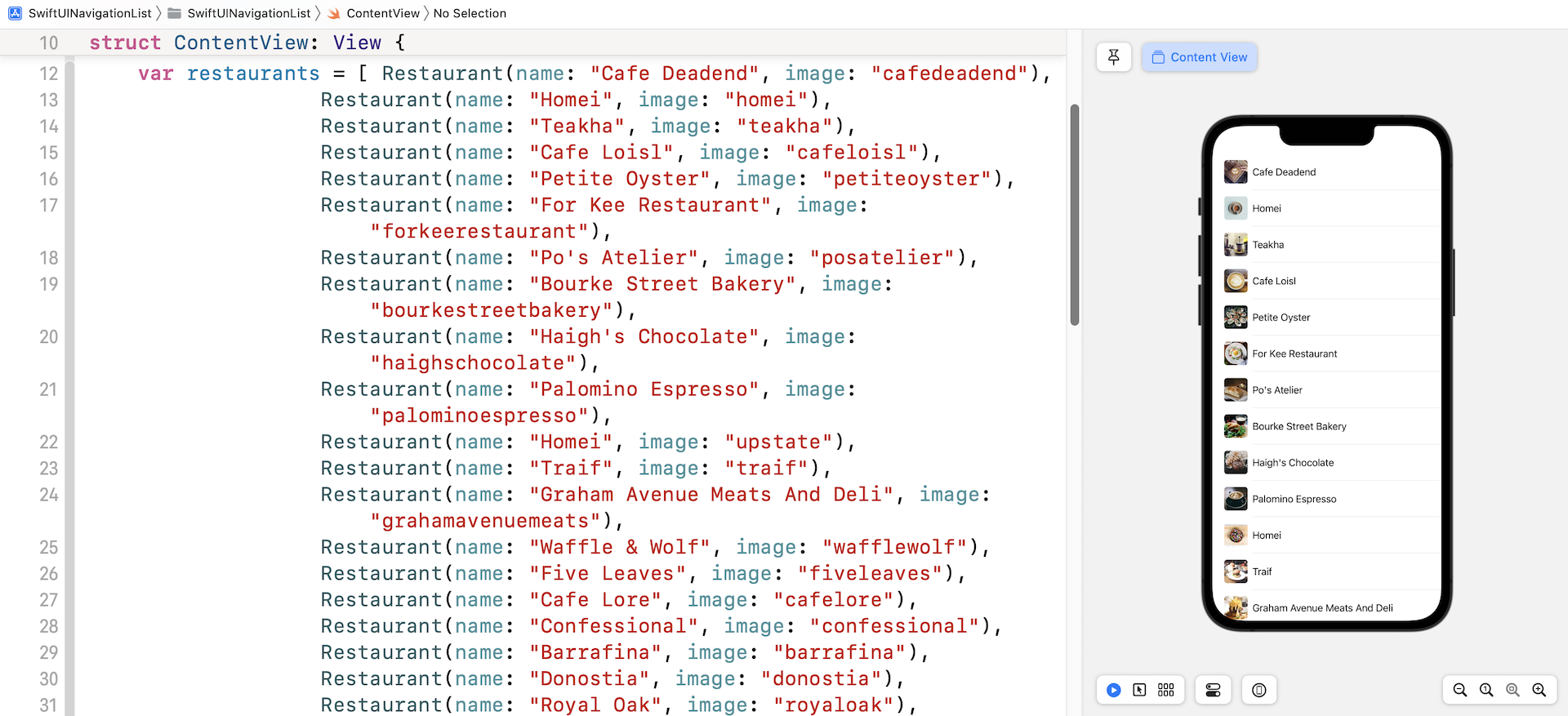Open ContentView file in path bar

coord(383,13)
